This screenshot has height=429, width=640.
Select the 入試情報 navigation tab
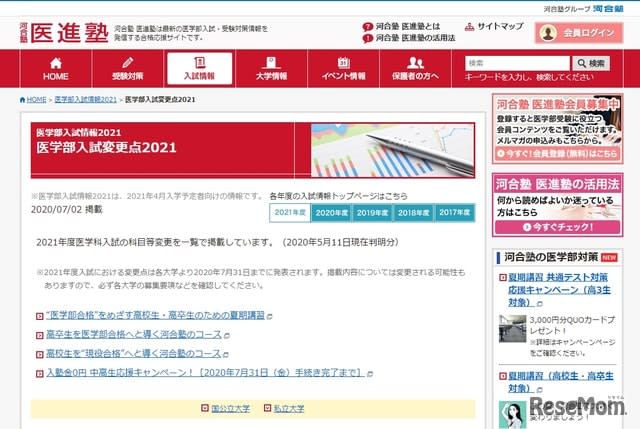coord(200,69)
